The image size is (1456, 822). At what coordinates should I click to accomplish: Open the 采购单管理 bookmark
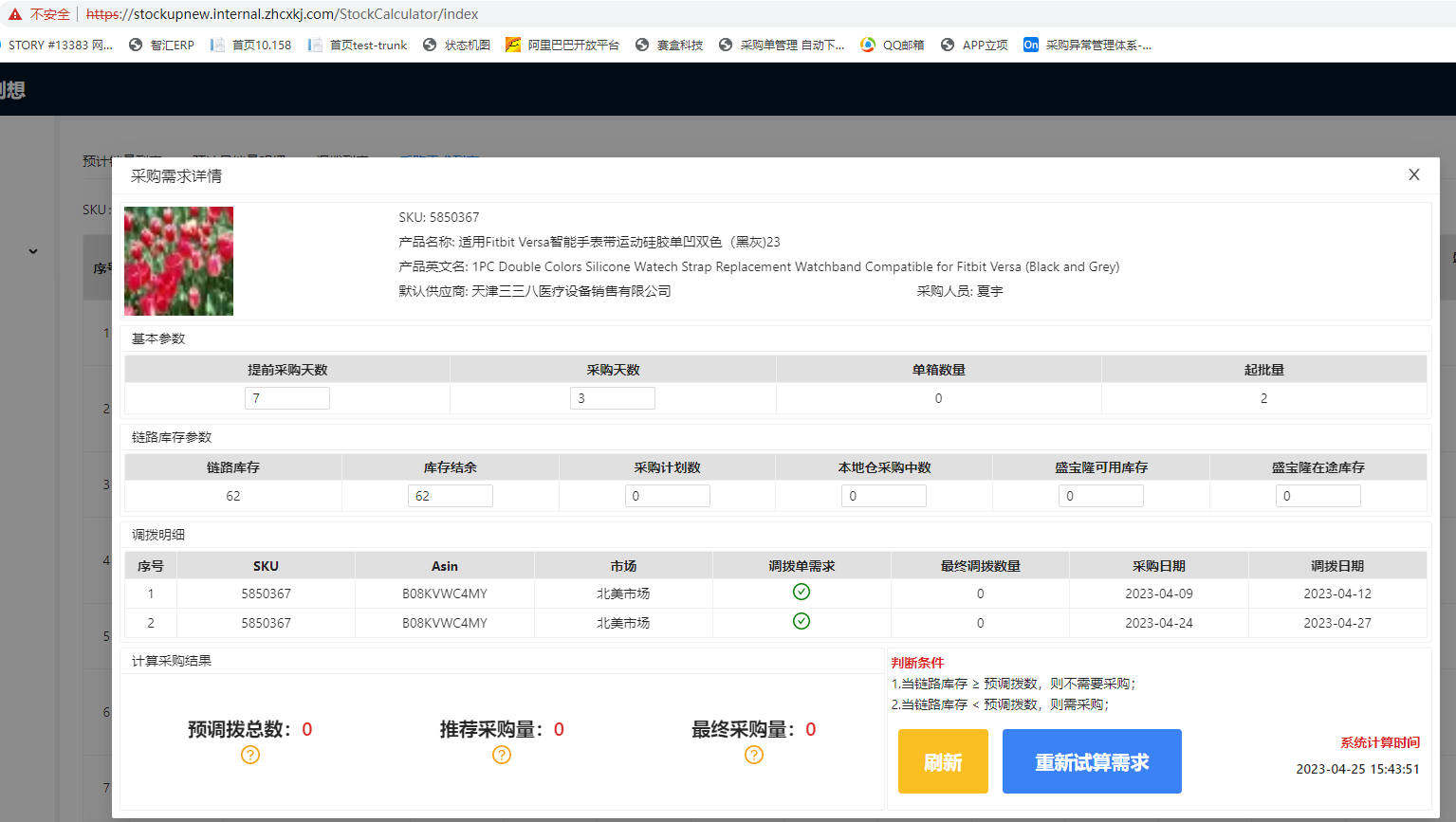(782, 45)
